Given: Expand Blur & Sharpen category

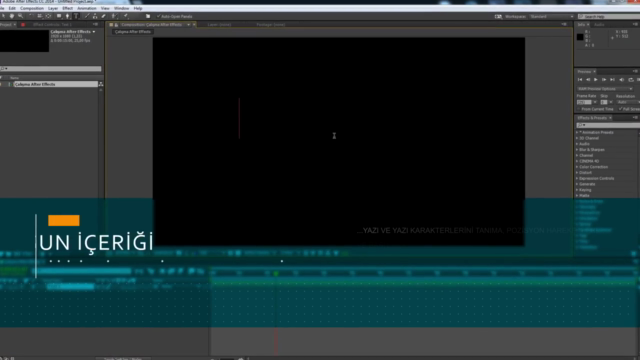Looking at the screenshot, I should [577, 149].
